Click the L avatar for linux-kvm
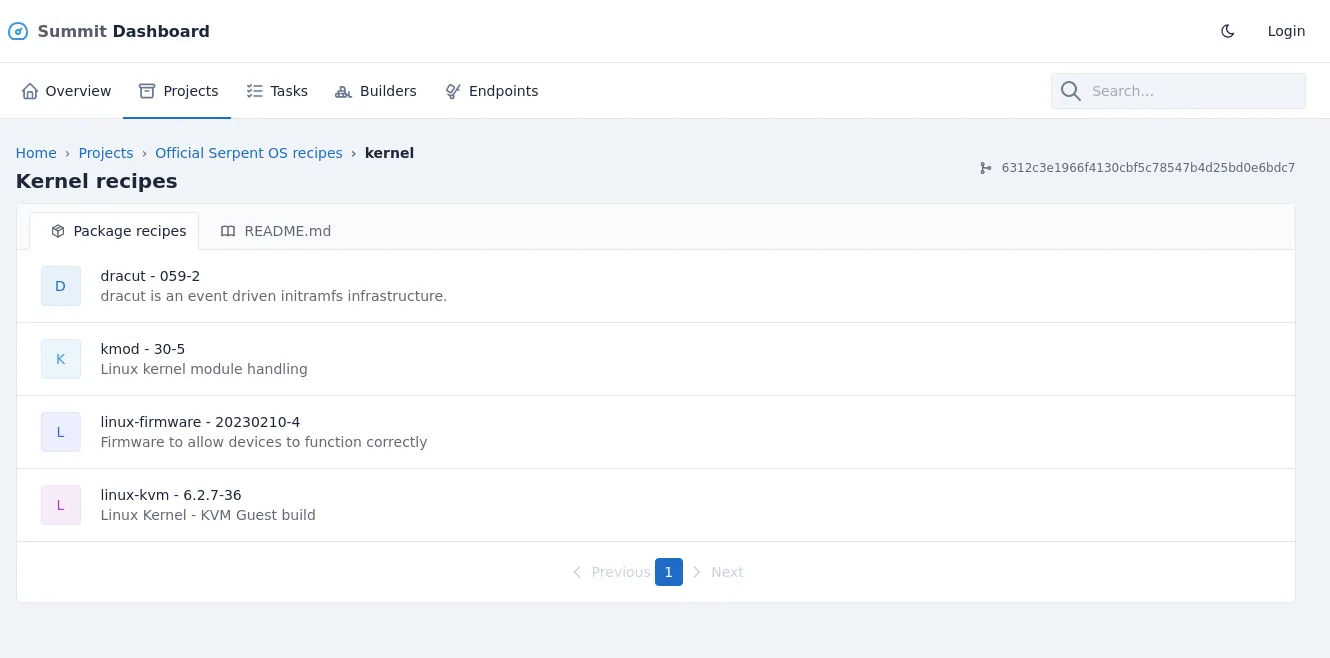1330x658 pixels. pos(61,505)
